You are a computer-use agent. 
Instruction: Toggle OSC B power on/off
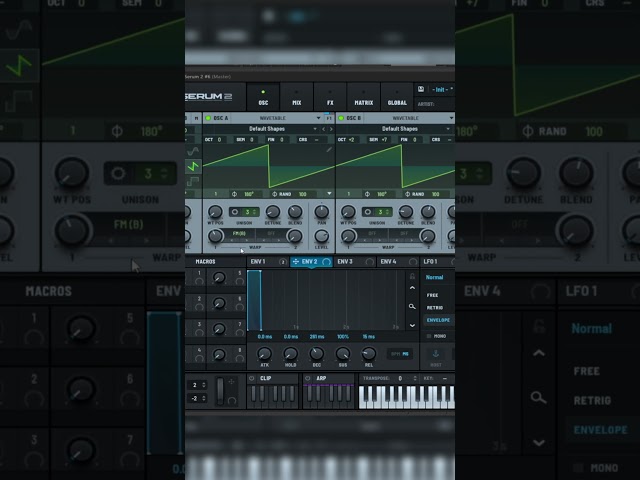point(341,118)
